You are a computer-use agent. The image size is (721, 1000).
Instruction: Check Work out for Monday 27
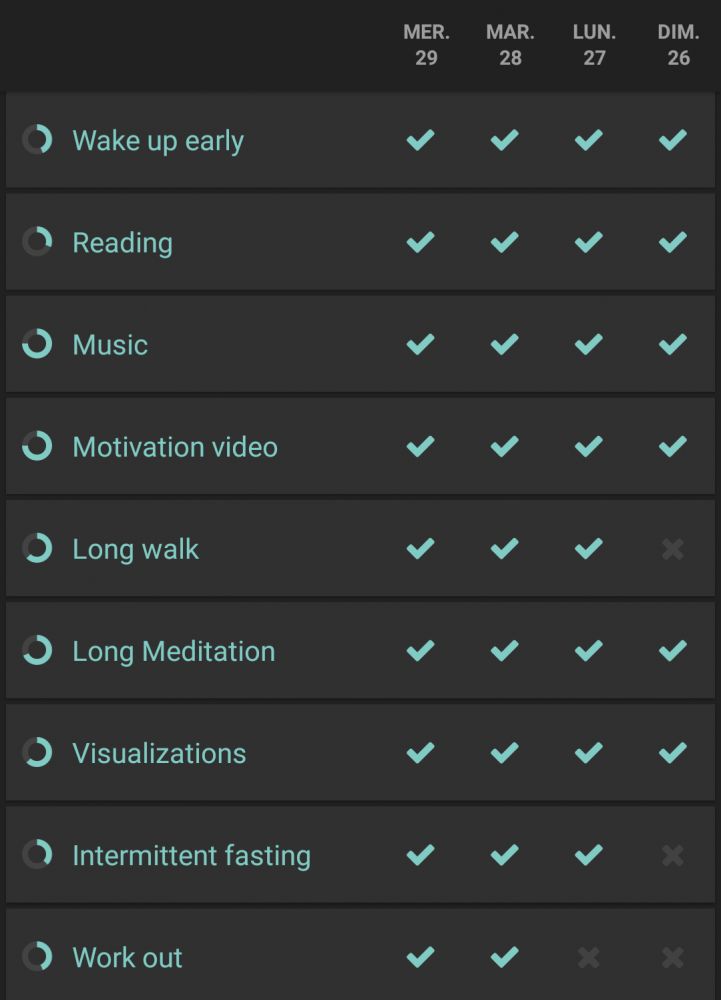coord(588,957)
